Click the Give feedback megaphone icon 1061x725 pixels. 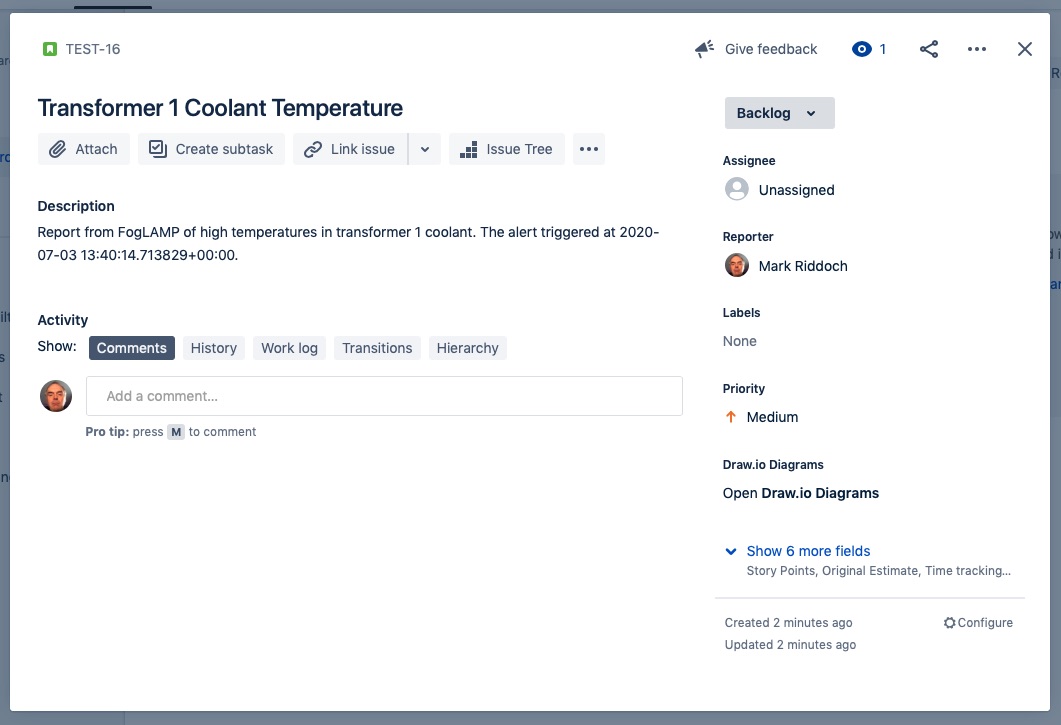tap(703, 48)
